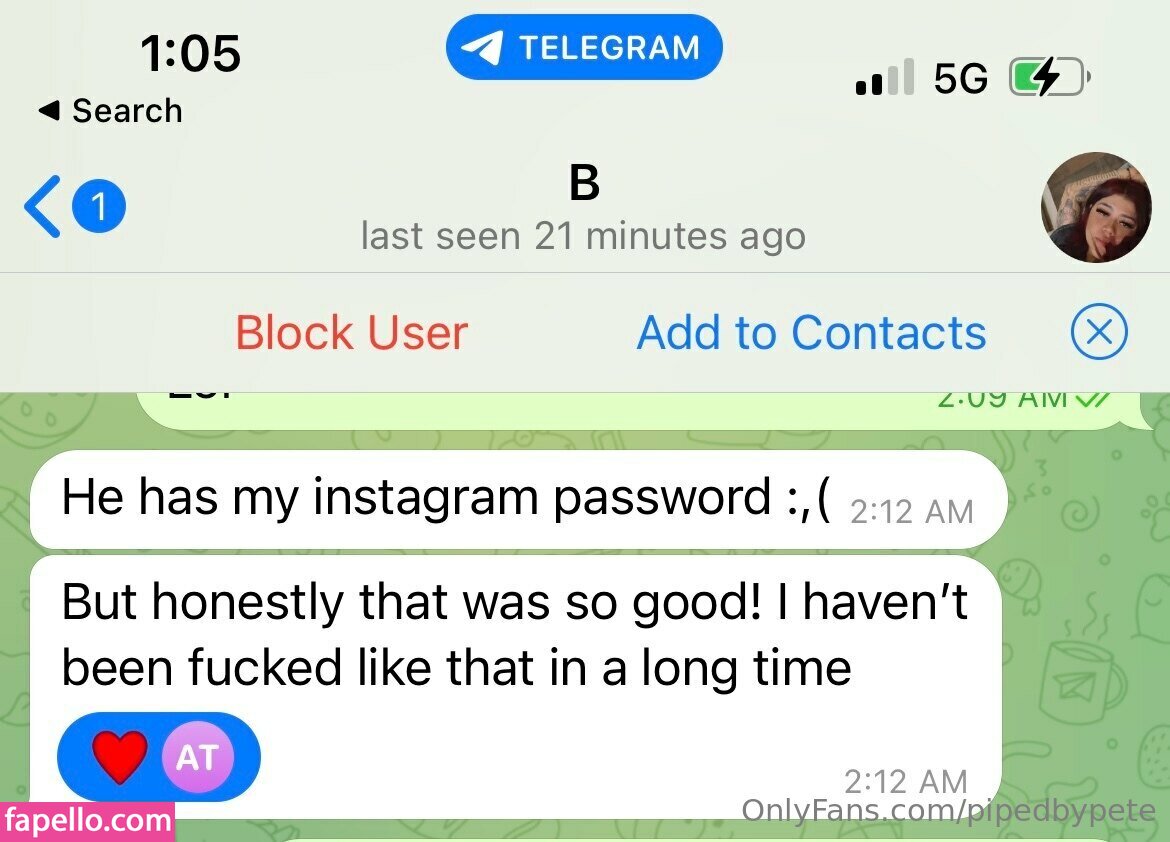
Task: Select the instagram password message bubble
Action: tap(519, 499)
